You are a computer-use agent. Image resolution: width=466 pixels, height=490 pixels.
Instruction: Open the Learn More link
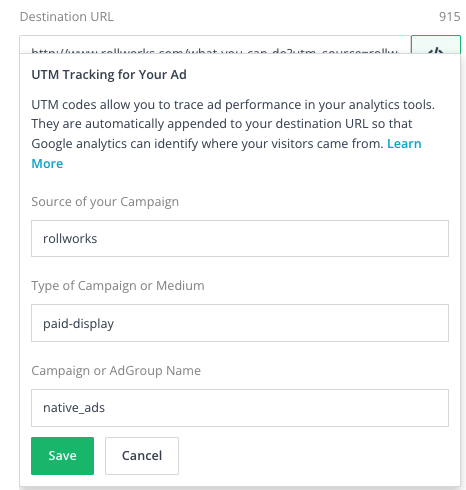point(404,144)
